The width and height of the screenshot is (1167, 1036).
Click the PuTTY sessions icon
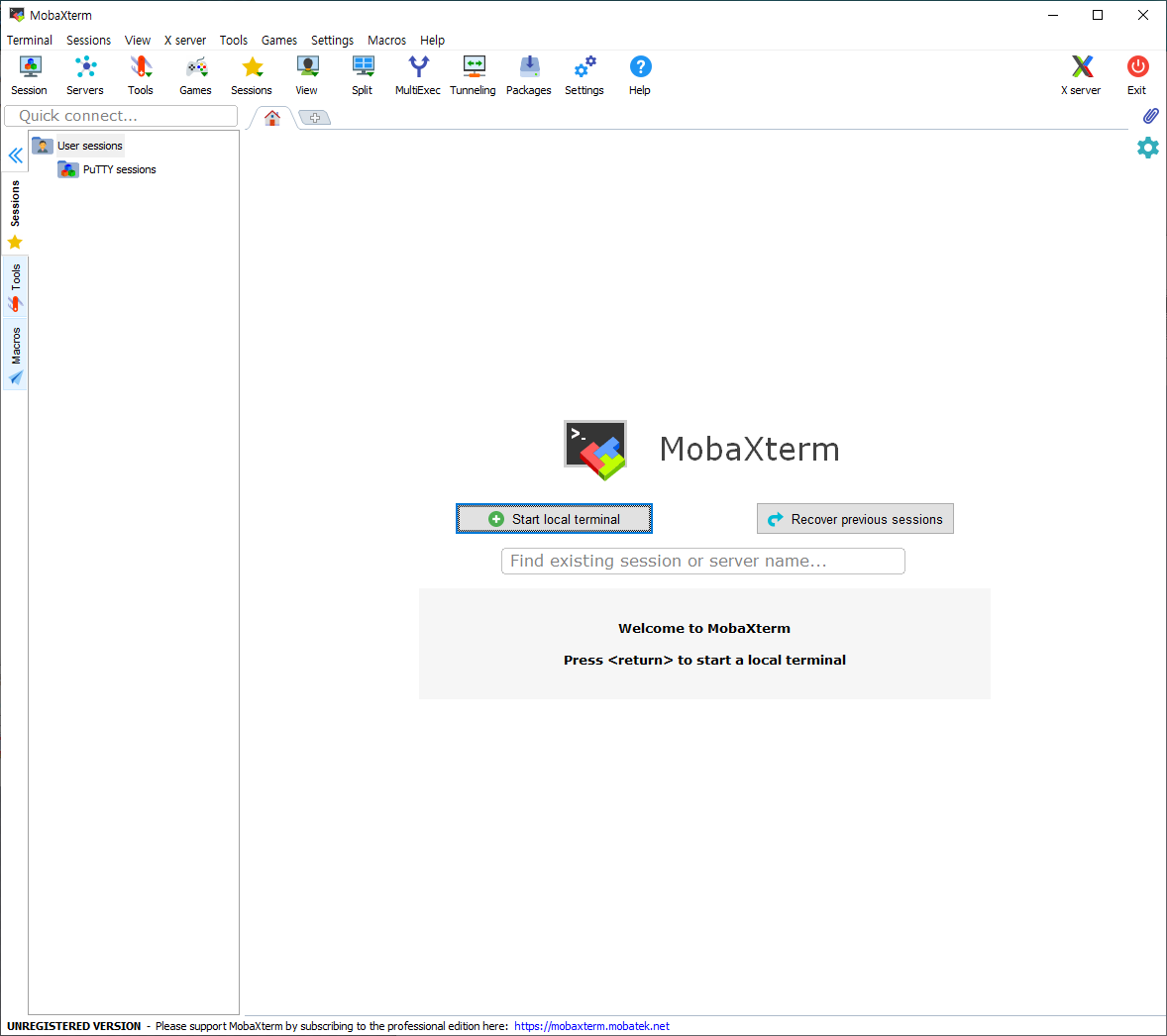(68, 169)
